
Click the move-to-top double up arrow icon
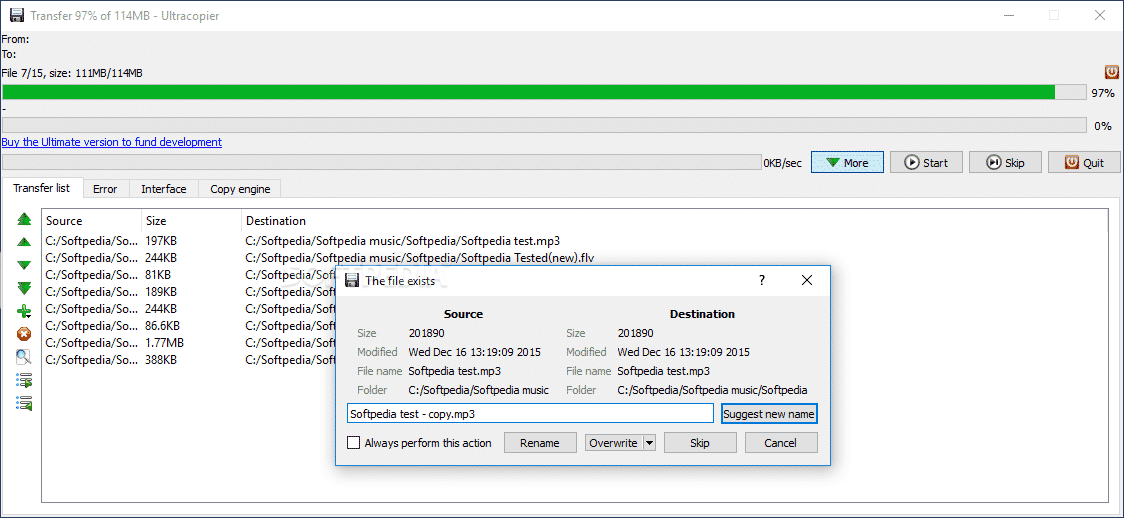[24, 219]
